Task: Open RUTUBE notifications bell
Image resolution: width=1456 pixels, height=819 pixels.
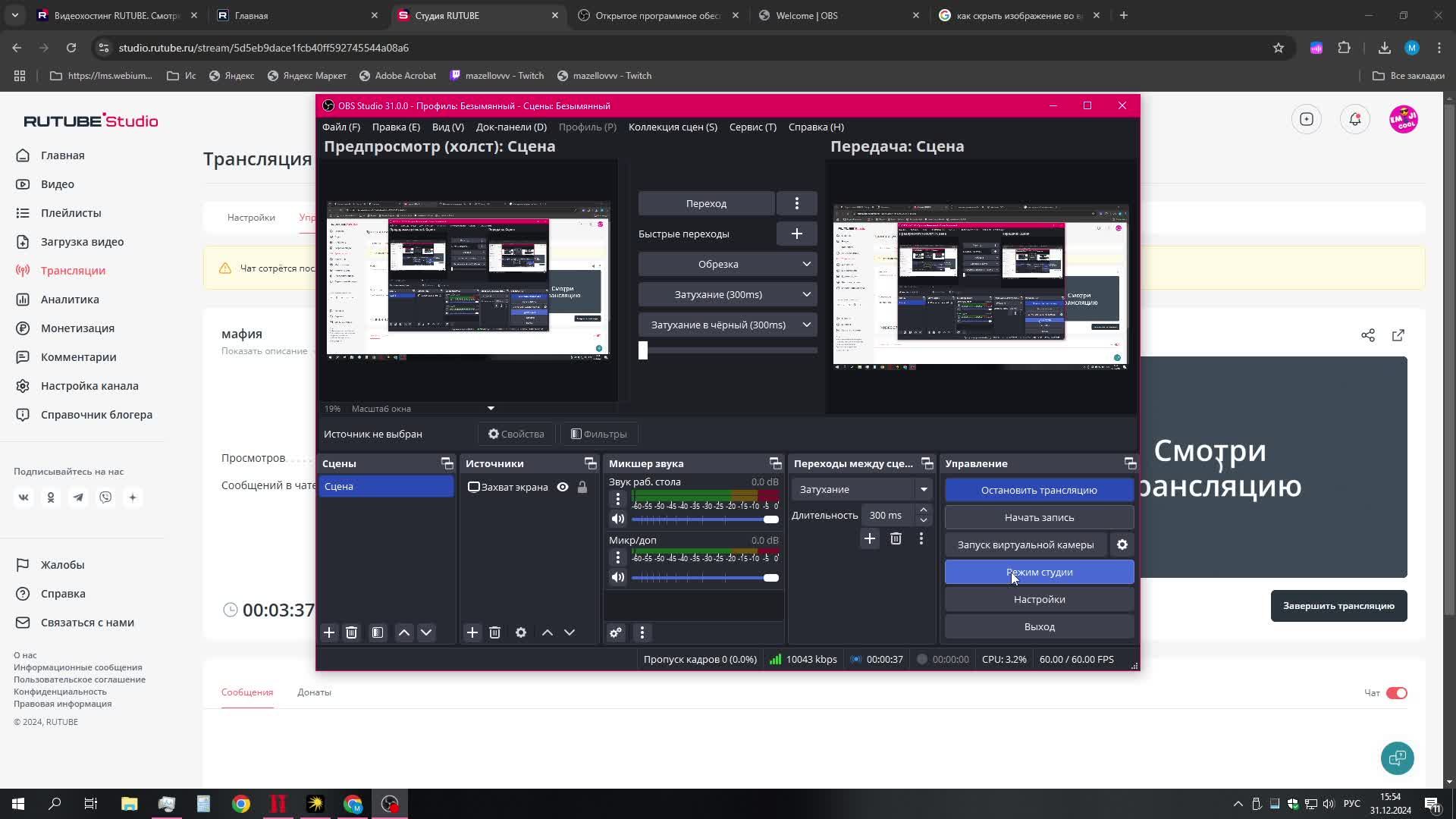Action: [x=1355, y=119]
